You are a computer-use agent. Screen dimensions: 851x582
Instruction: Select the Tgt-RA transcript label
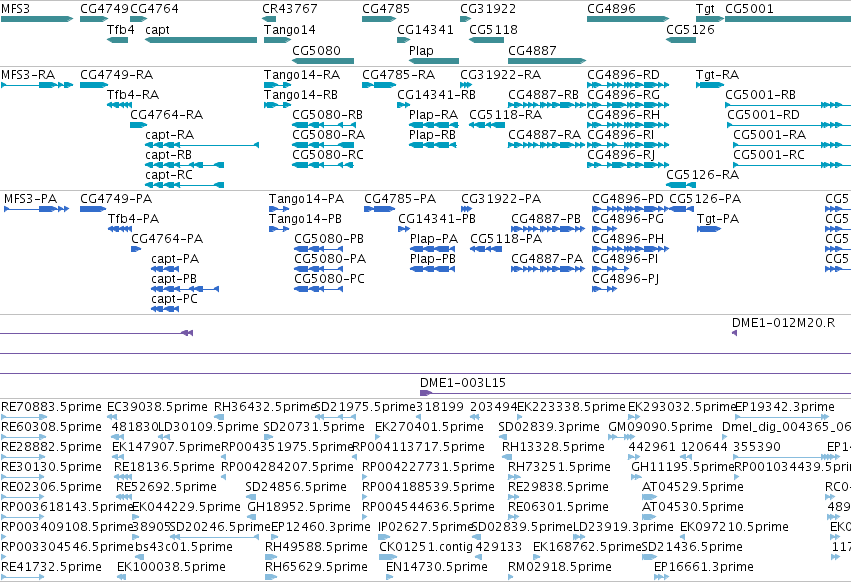(717, 74)
